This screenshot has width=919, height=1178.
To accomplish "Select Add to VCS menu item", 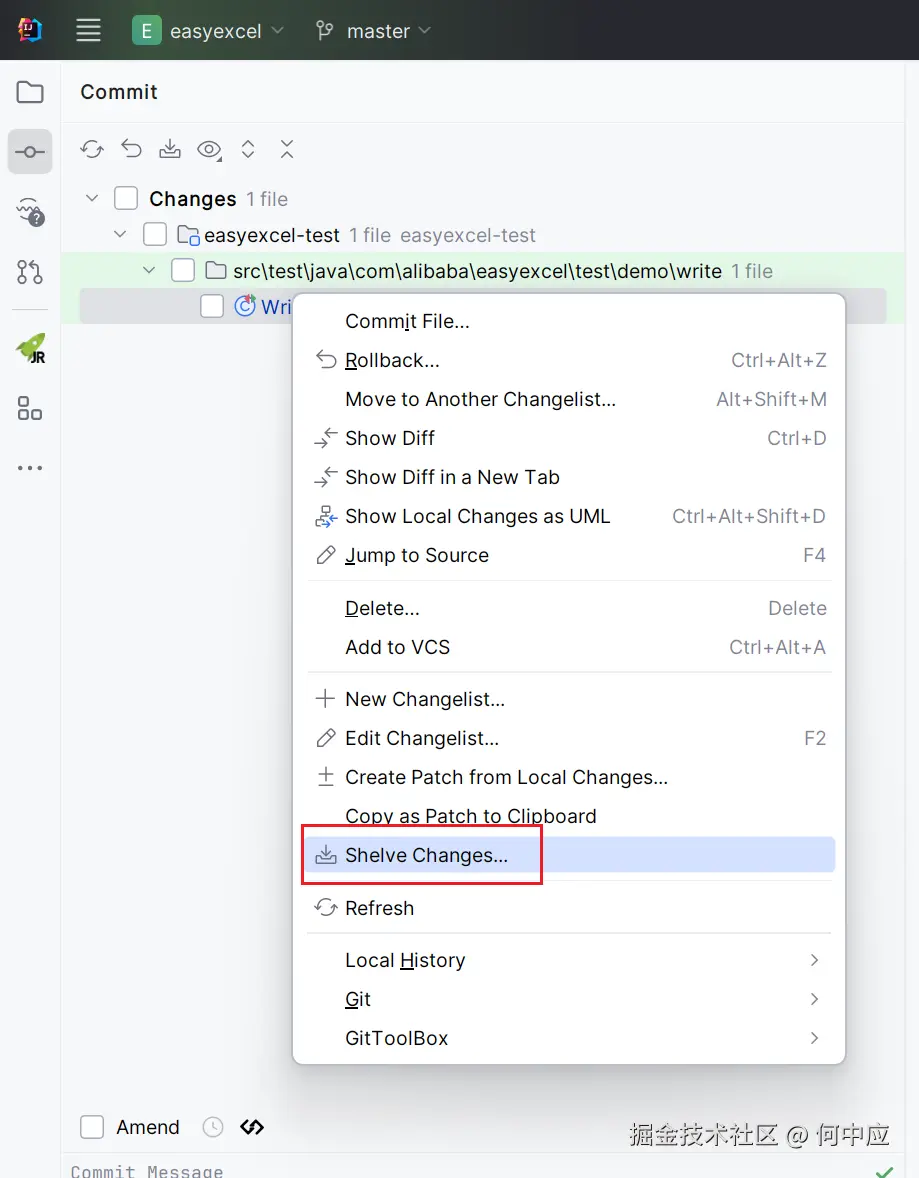I will pos(570,648).
